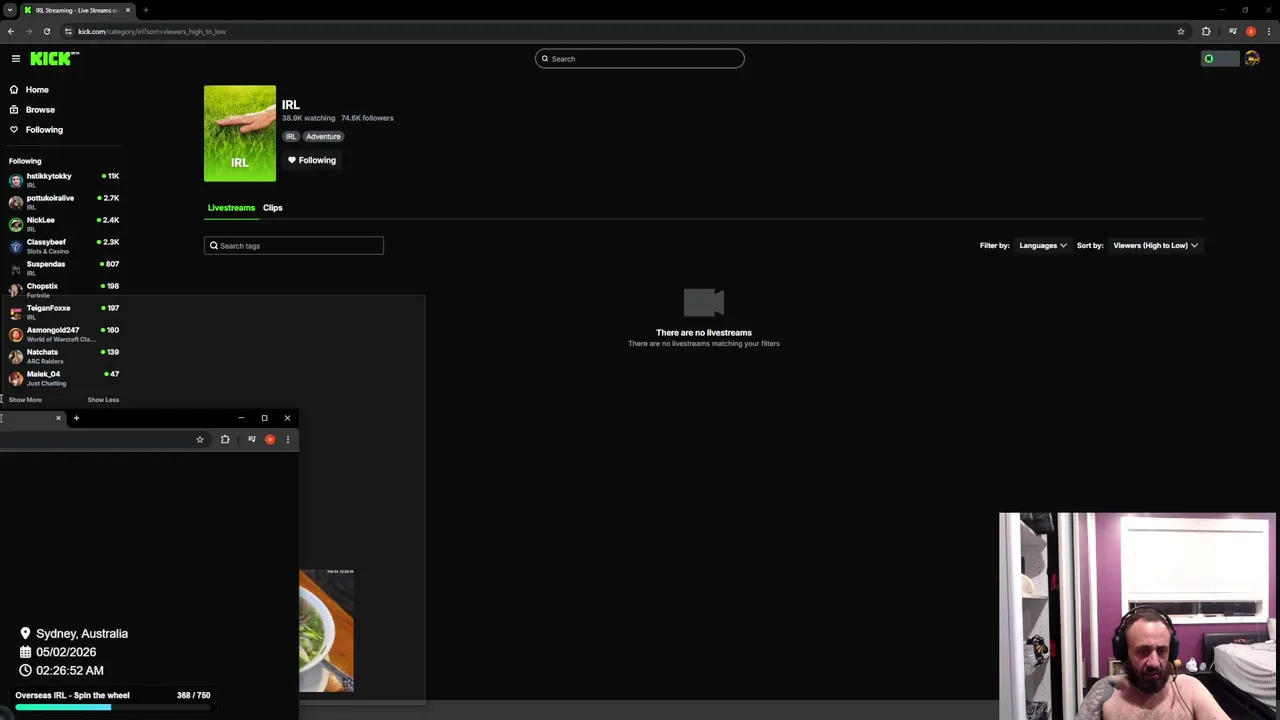
Task: Close the IRL Streaming browser tab
Action: point(127,10)
